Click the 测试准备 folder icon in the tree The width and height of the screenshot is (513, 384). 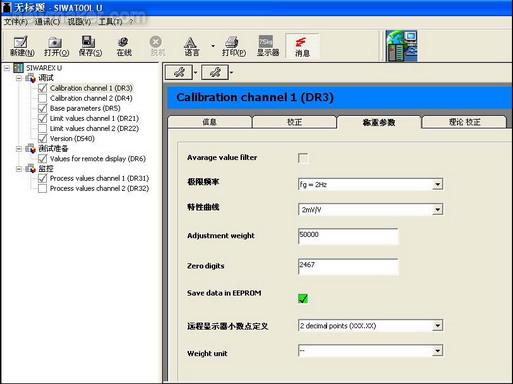coord(31,149)
